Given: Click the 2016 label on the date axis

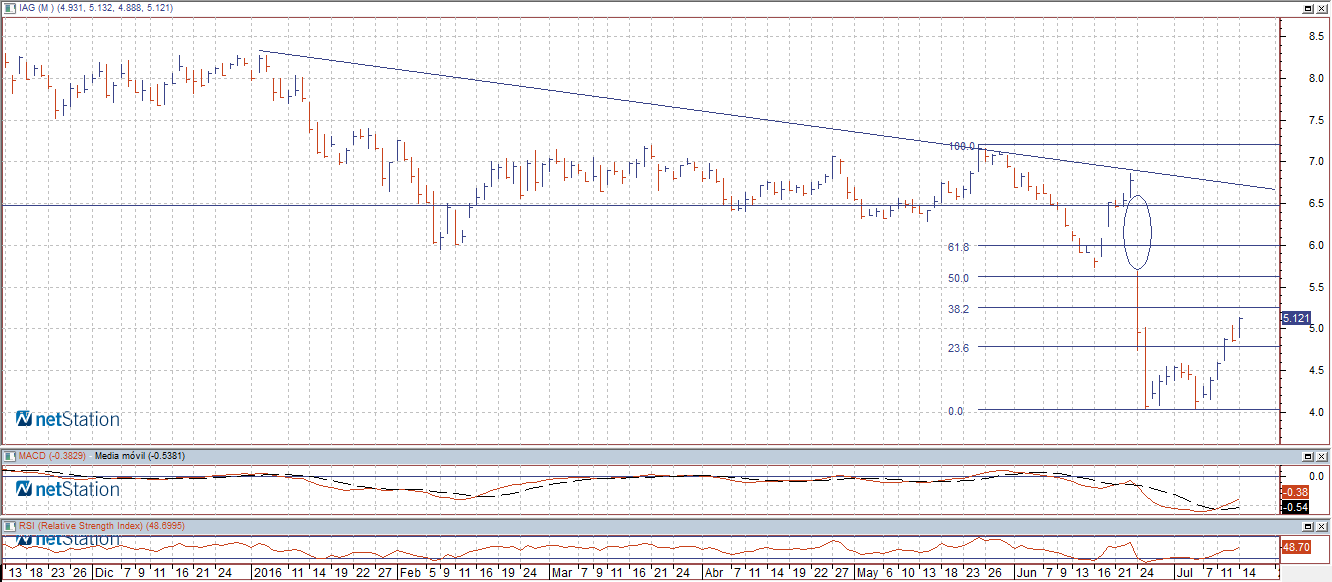Looking at the screenshot, I should click(x=267, y=574).
